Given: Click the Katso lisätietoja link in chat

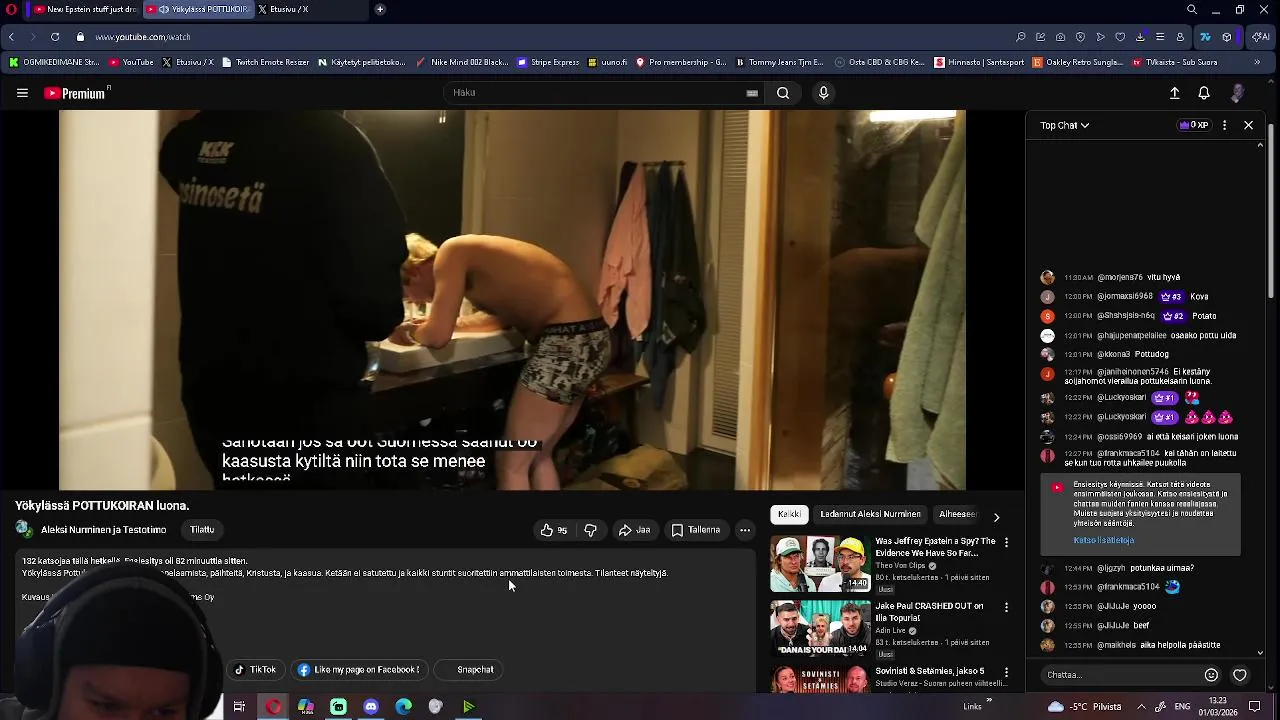Looking at the screenshot, I should coord(1103,540).
